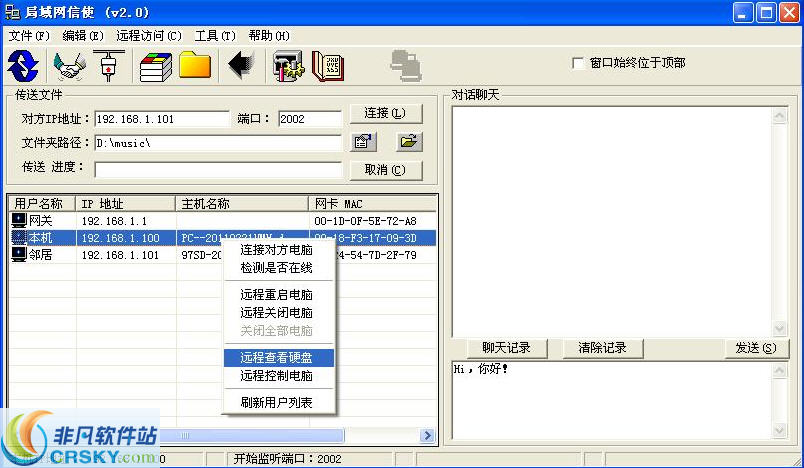Open the 工具(T) menu
804x468 pixels.
click(215, 35)
